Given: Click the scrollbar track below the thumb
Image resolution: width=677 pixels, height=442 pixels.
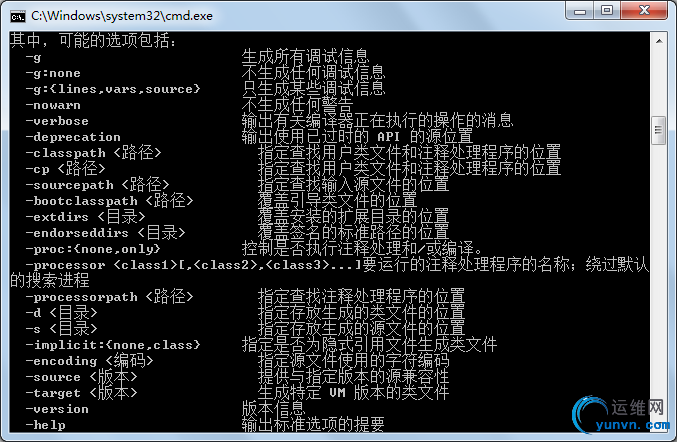Looking at the screenshot, I should [x=659, y=268].
